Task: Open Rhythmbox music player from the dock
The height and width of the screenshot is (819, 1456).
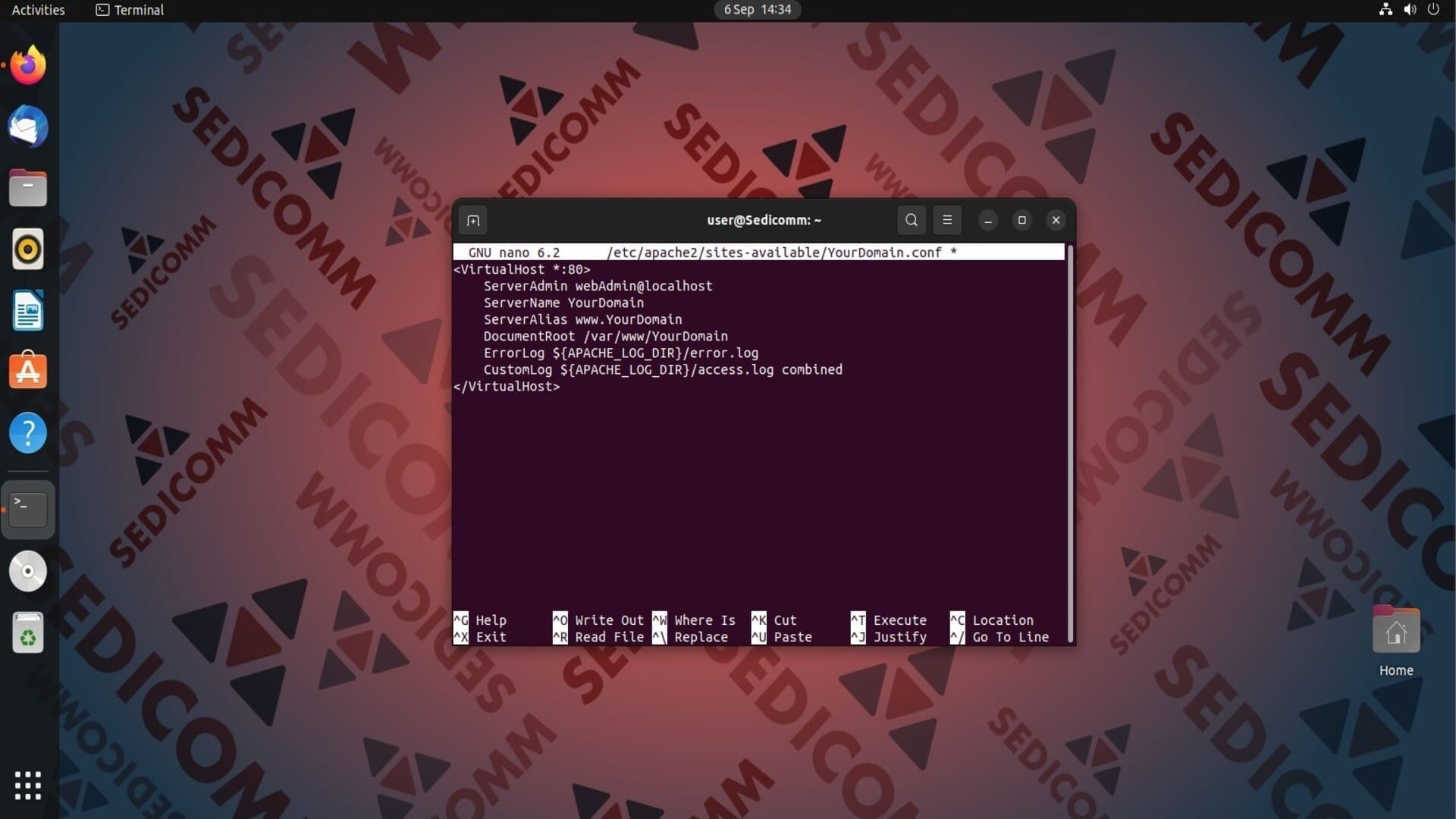Action: [28, 249]
